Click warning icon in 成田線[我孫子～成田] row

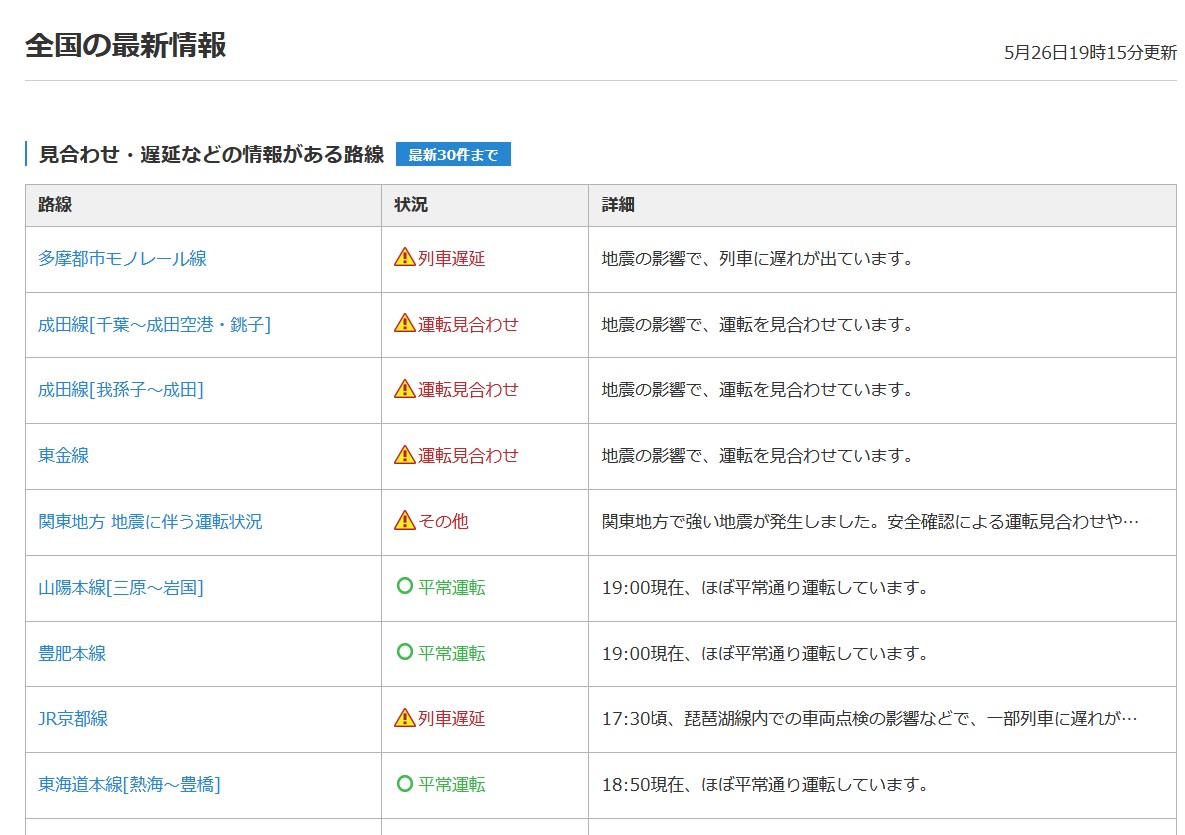point(404,388)
